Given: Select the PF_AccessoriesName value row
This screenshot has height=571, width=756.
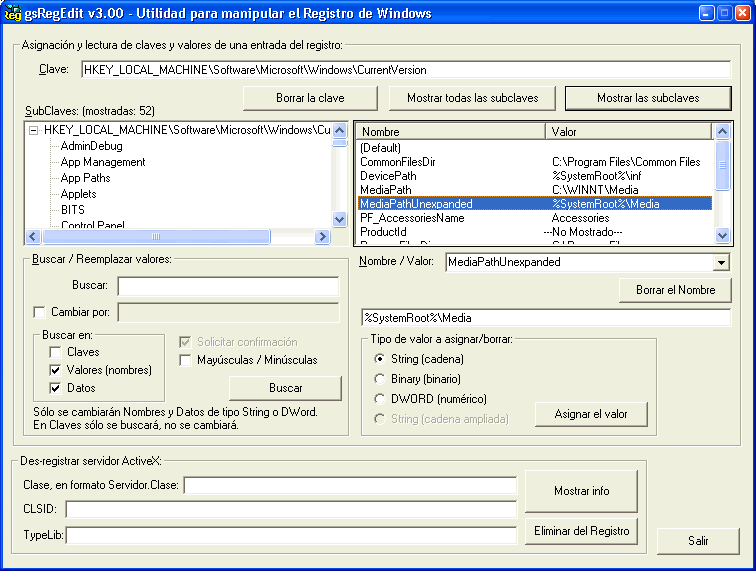Looking at the screenshot, I should 534,218.
